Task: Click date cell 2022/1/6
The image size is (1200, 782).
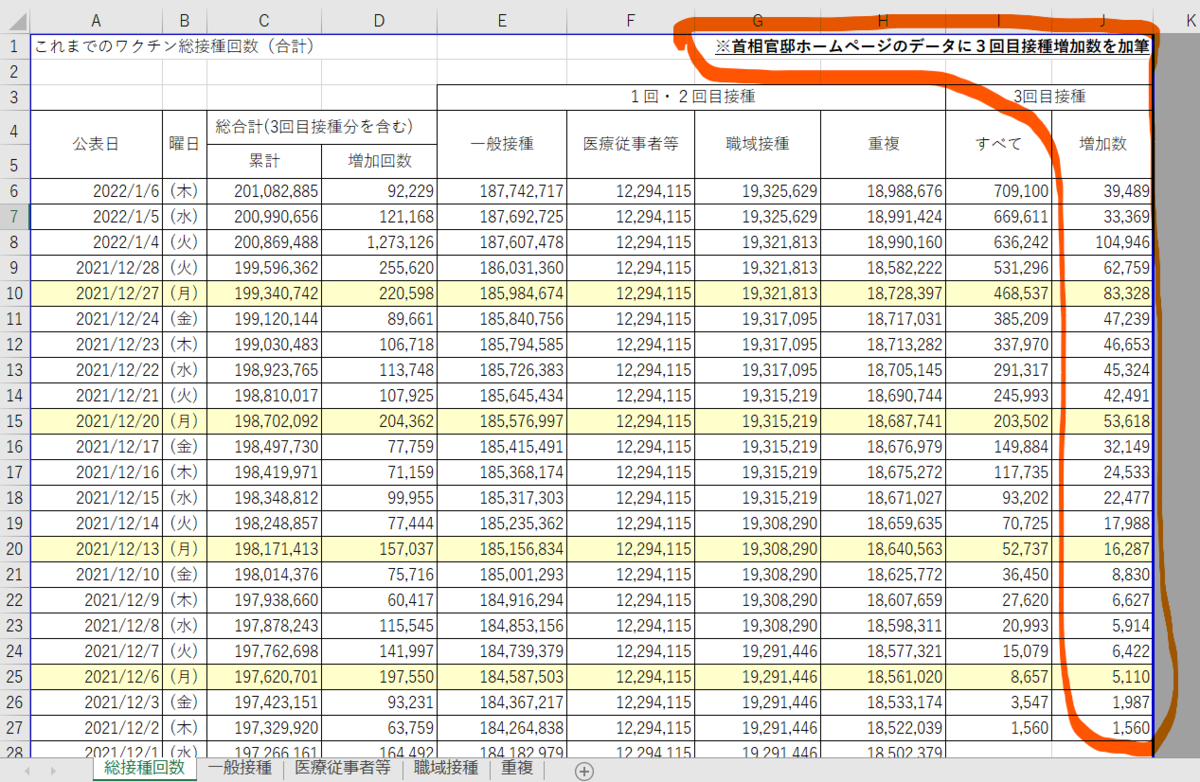Action: point(96,192)
